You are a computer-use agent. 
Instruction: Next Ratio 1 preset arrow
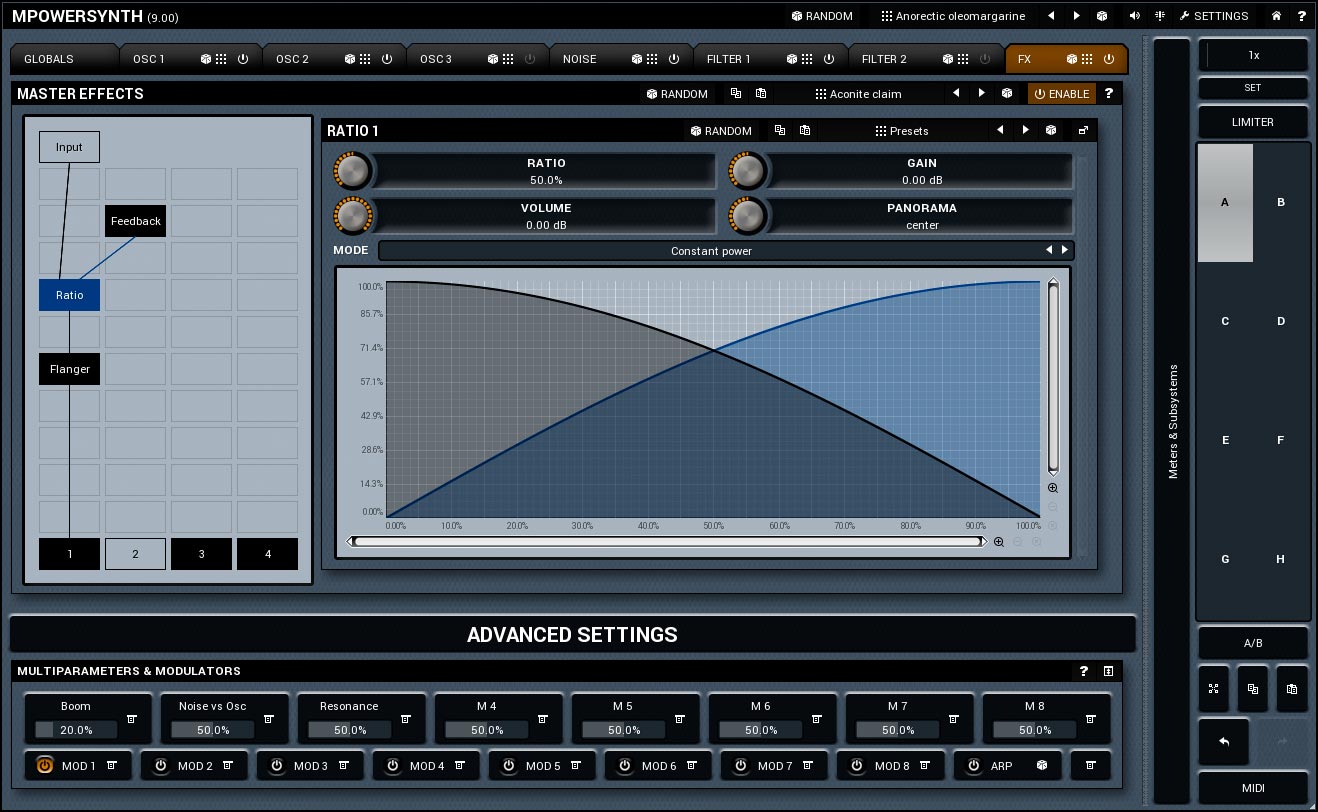[1025, 131]
